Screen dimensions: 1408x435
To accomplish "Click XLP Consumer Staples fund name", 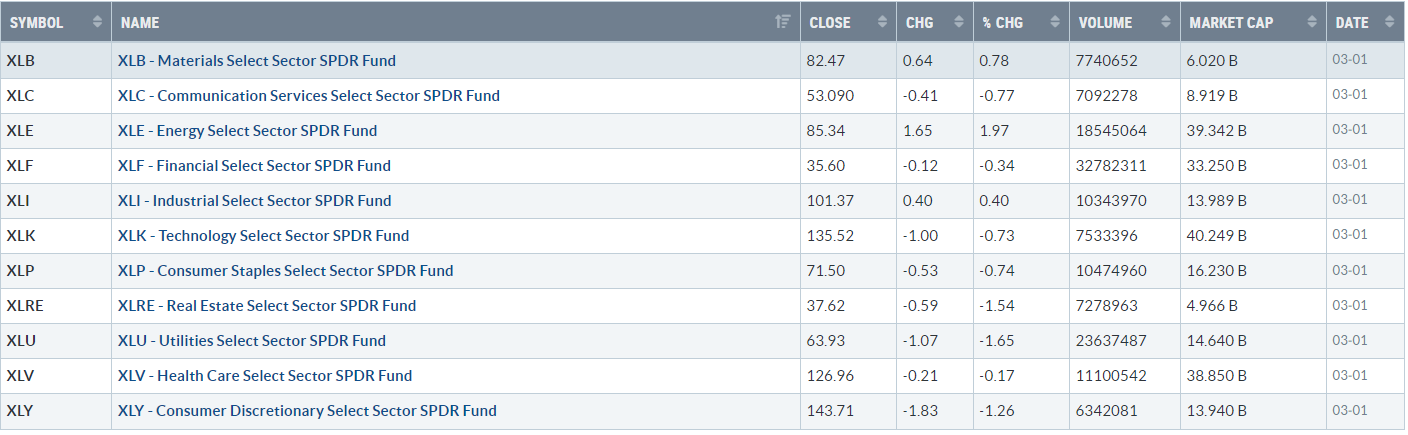I will [286, 271].
